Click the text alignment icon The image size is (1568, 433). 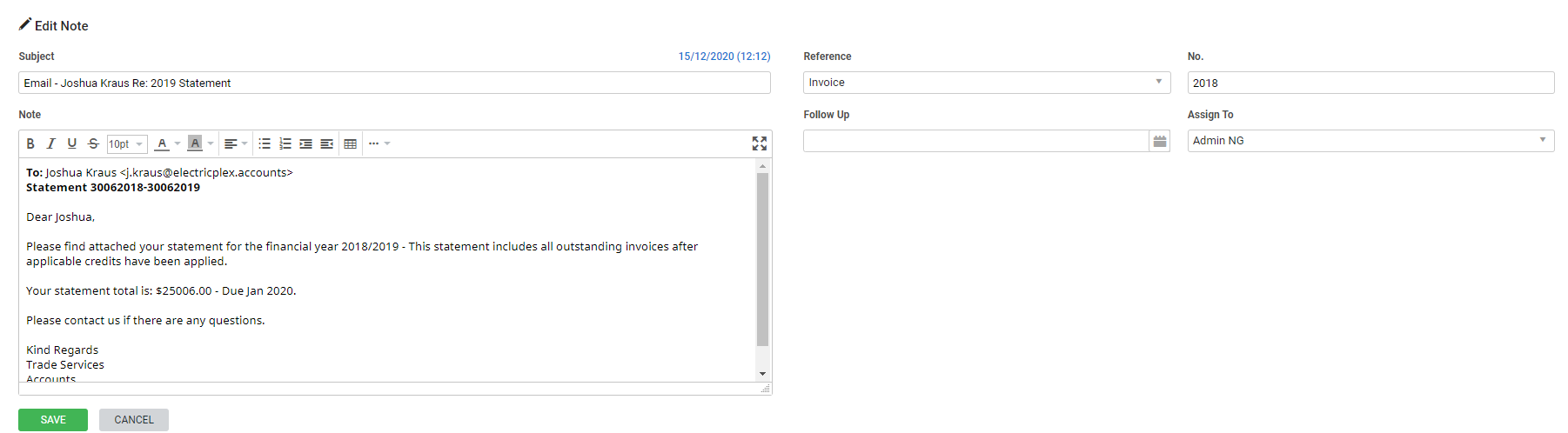click(x=231, y=143)
